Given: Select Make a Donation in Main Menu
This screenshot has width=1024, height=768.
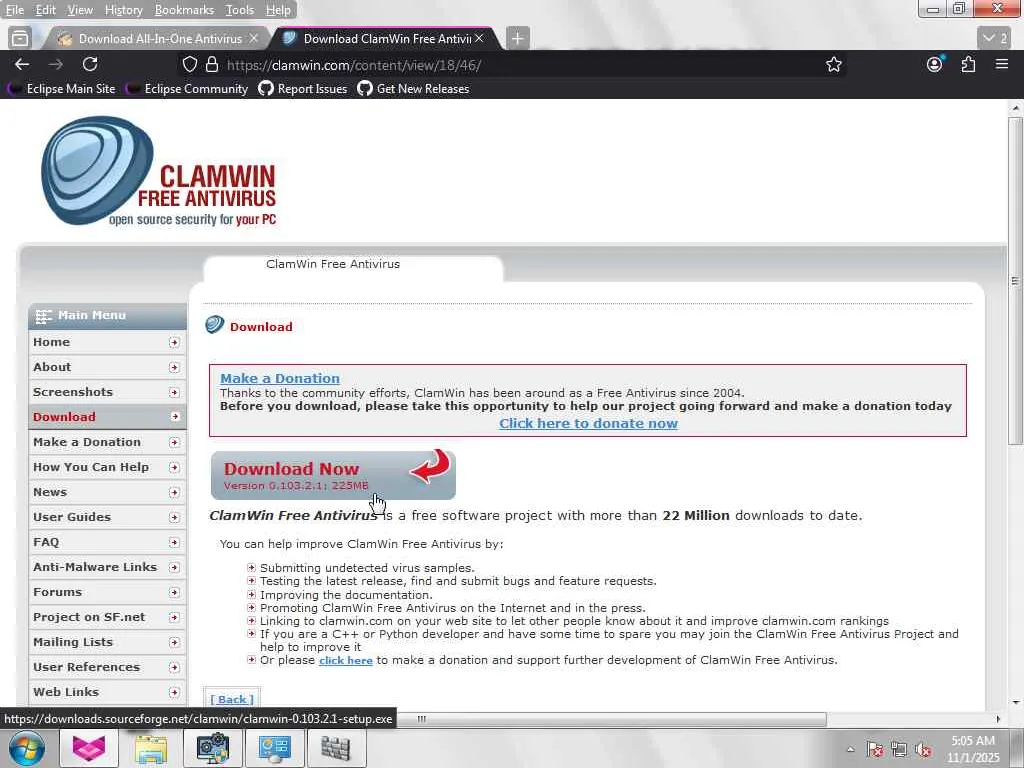Looking at the screenshot, I should pos(107,442).
